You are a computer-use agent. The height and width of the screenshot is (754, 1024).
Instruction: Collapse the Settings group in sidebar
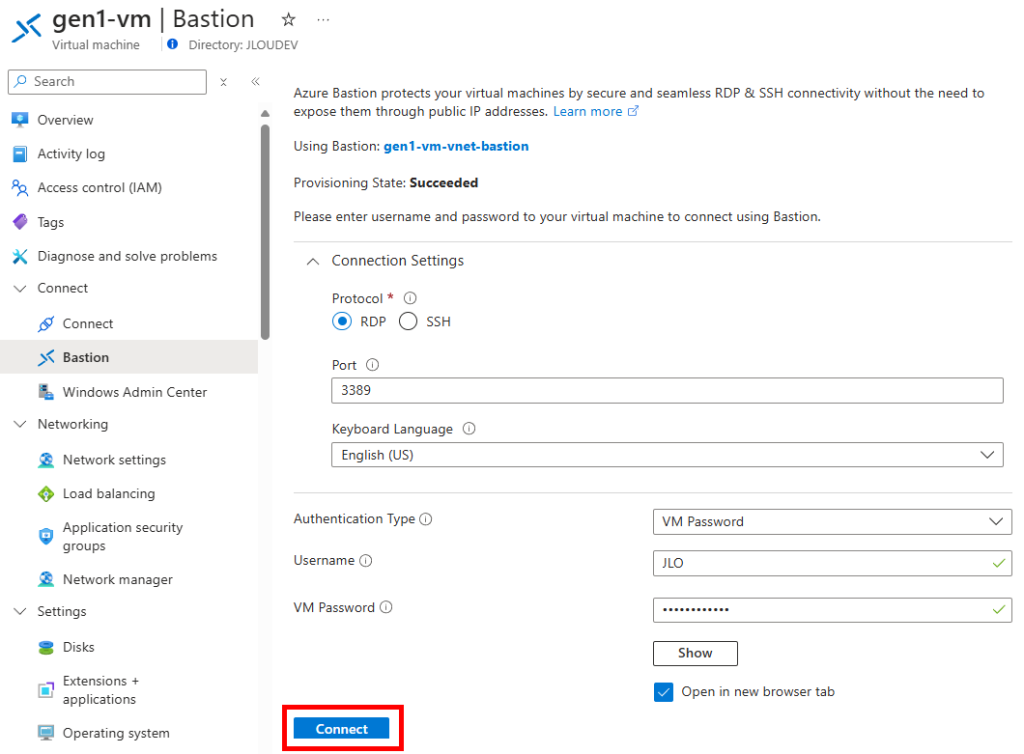pyautogui.click(x=20, y=612)
